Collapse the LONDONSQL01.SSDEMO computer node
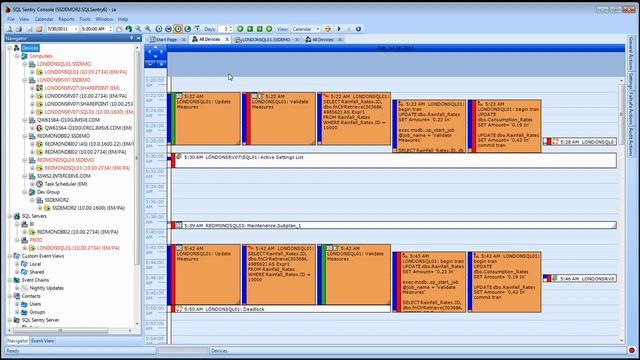Screen dimensions: 640x360 (25, 64)
